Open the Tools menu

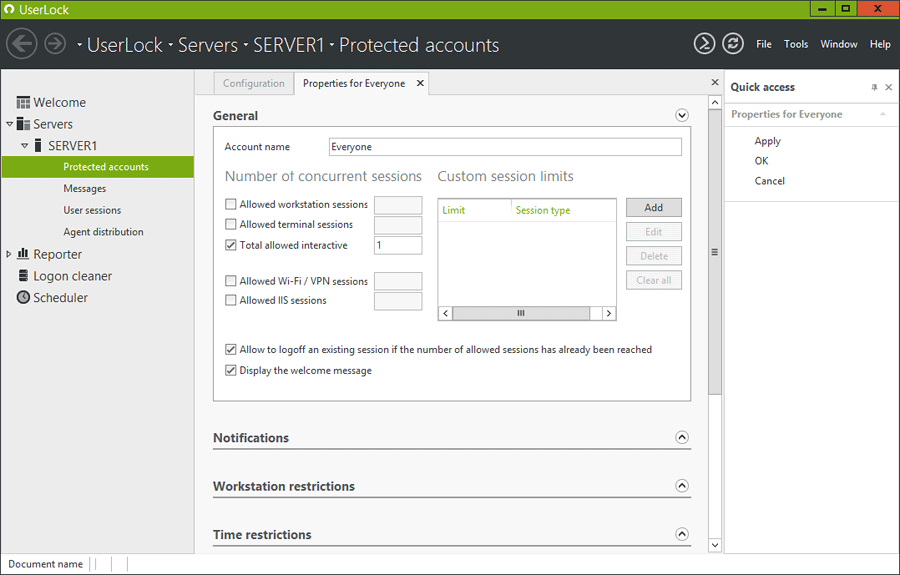point(796,44)
